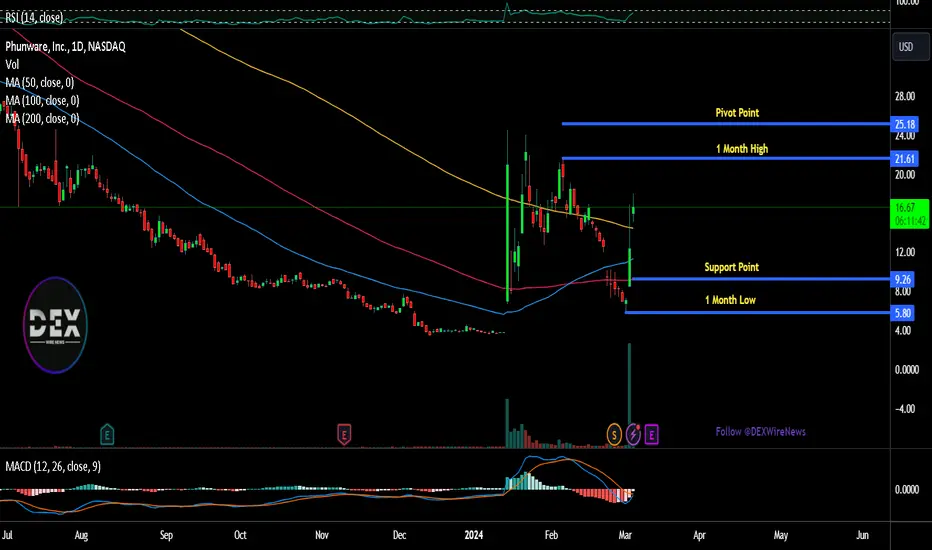
Task: Click the orange S split marker
Action: pyautogui.click(x=614, y=435)
